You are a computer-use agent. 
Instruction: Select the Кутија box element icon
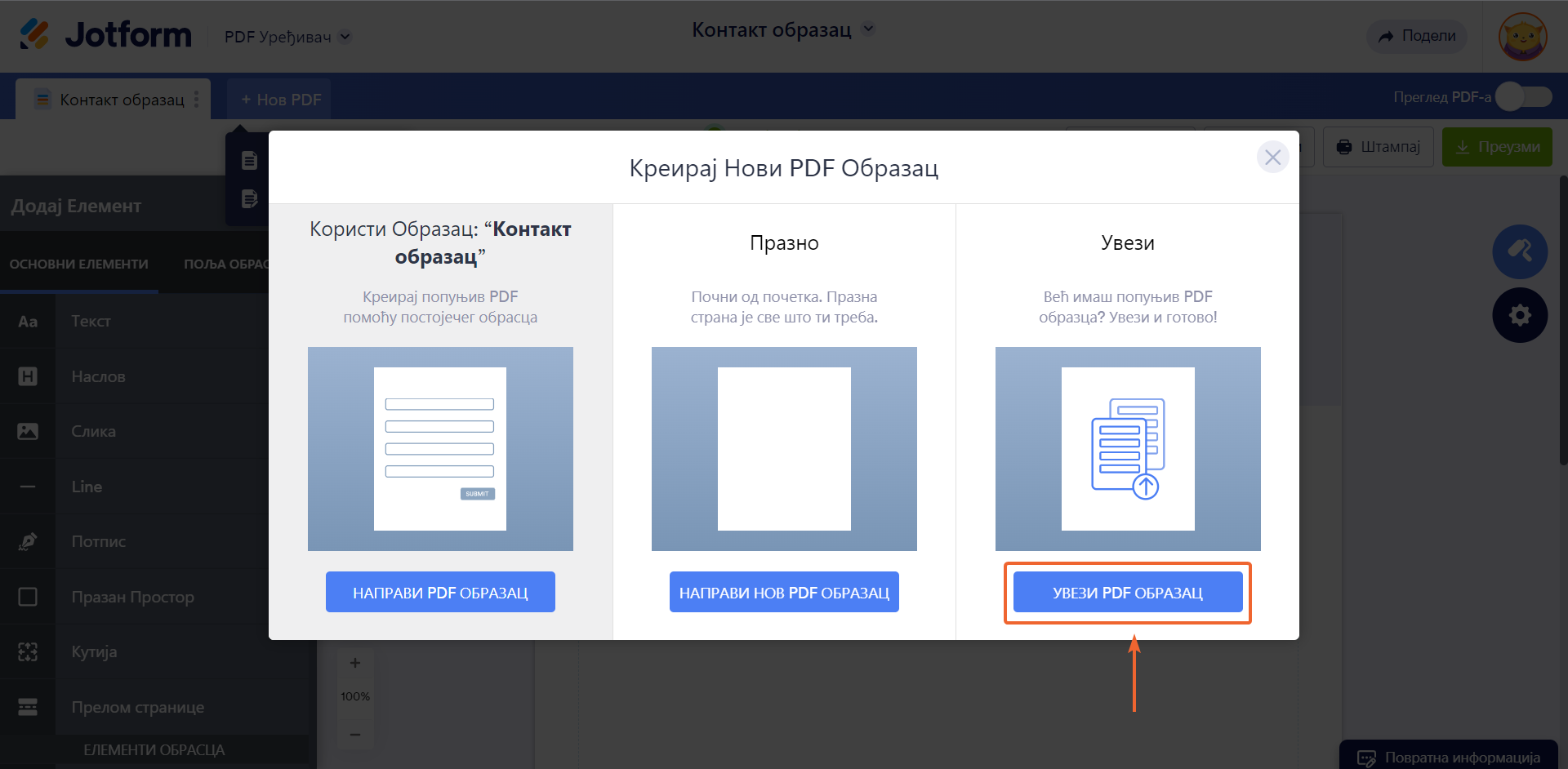click(28, 651)
